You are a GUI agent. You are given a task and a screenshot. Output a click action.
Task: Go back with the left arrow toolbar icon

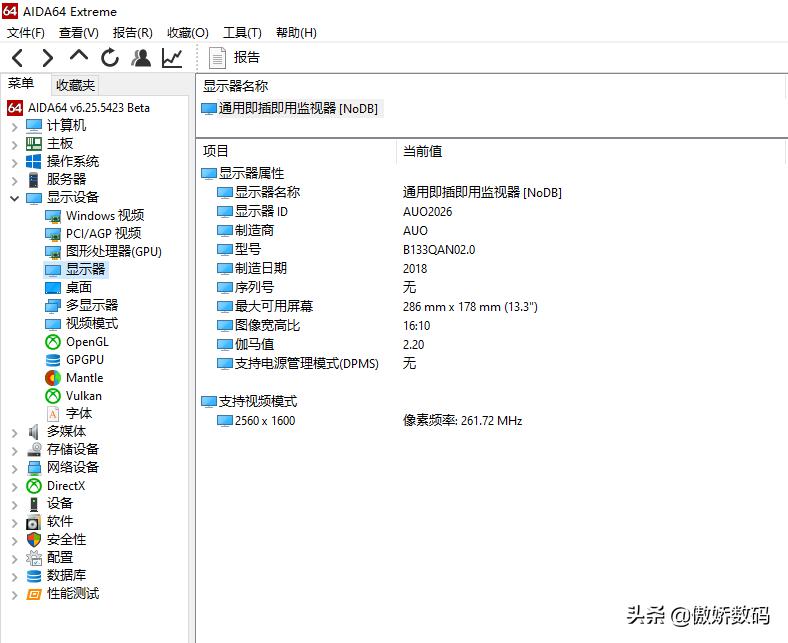coord(18,58)
